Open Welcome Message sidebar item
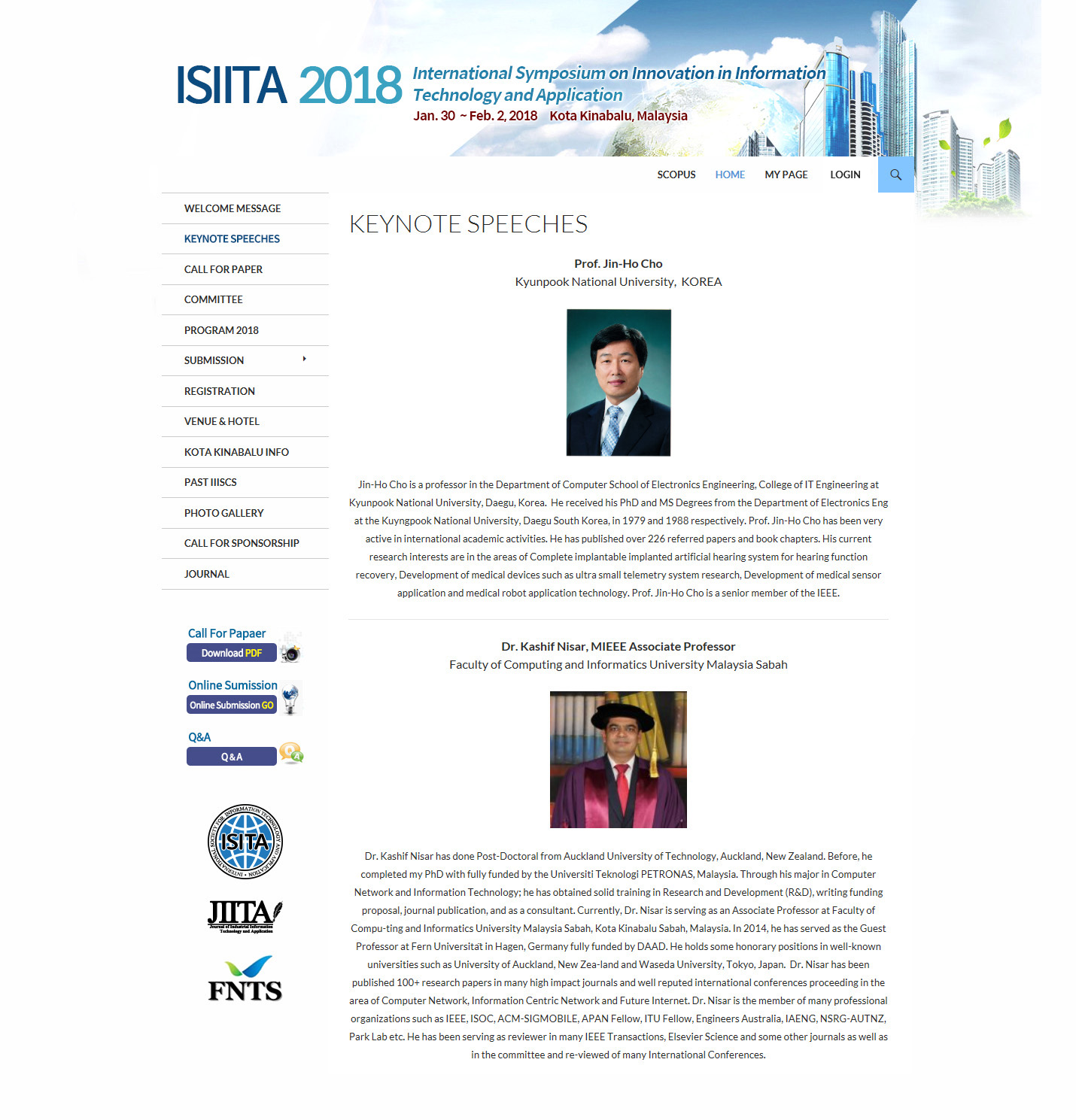 [x=245, y=208]
